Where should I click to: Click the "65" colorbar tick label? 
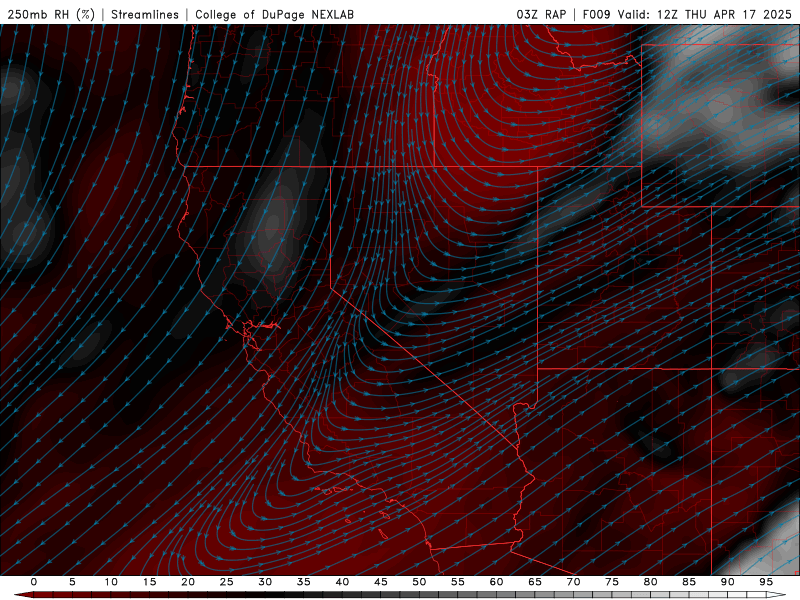pos(535,582)
